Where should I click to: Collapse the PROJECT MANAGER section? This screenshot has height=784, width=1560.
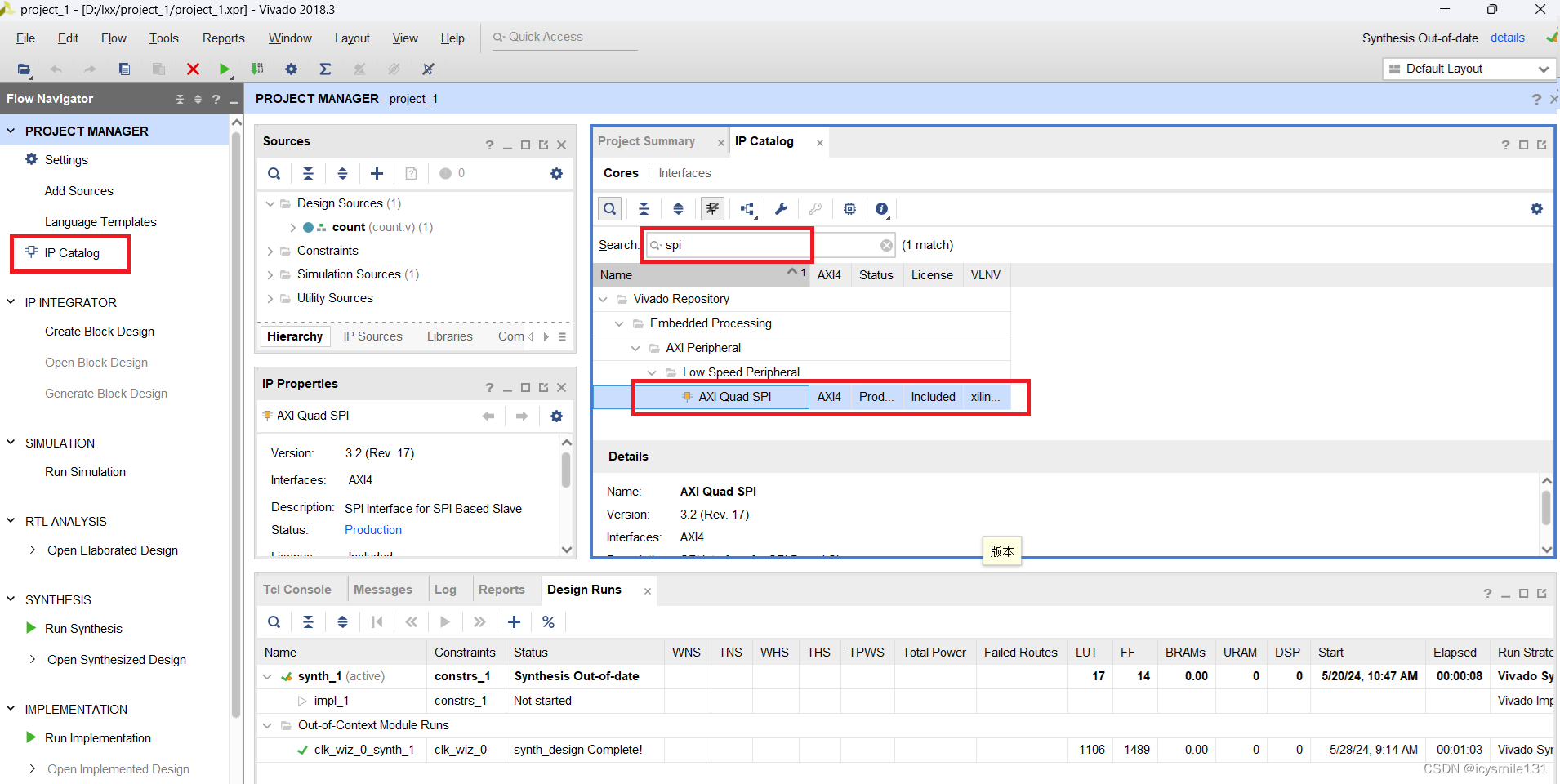click(x=11, y=131)
